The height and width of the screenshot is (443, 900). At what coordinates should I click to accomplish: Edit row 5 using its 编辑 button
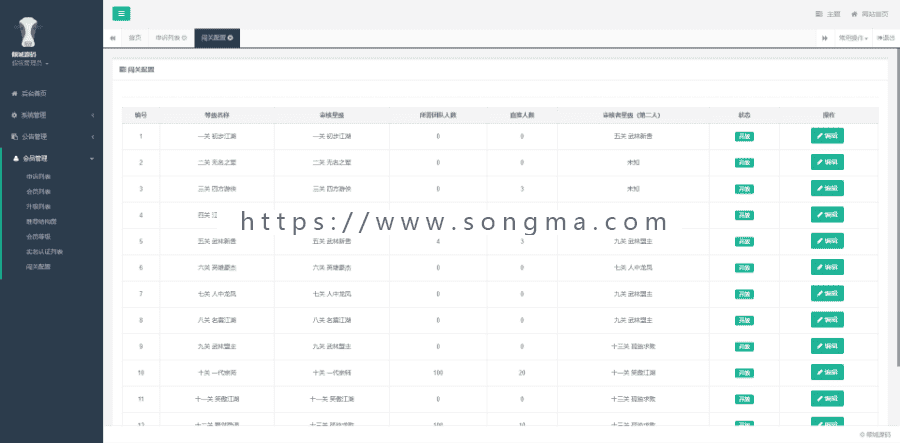click(x=827, y=241)
